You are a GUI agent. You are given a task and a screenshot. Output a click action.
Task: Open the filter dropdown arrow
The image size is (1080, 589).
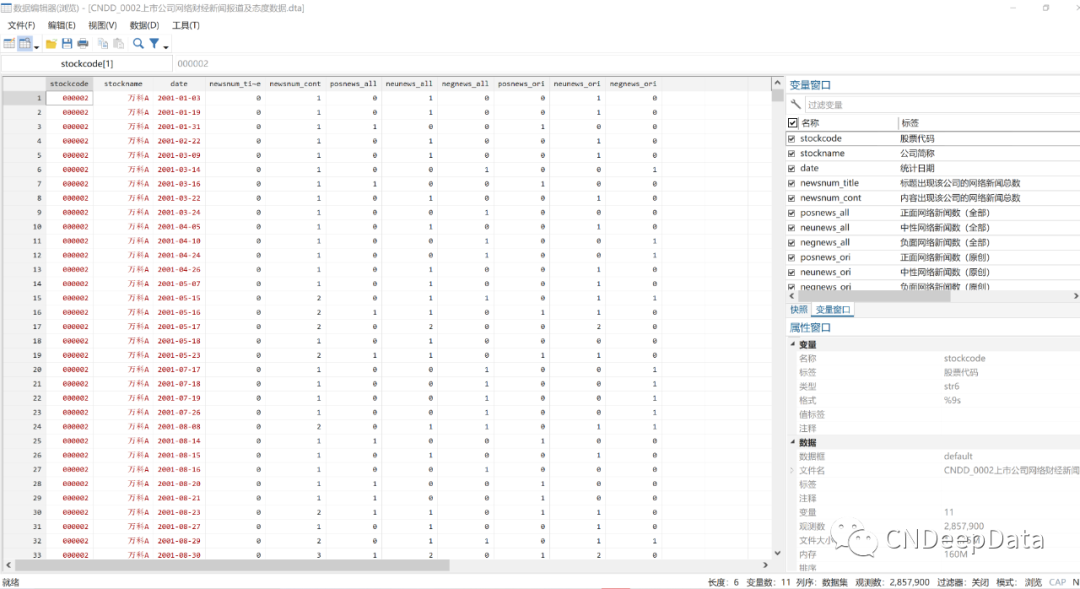tap(166, 46)
